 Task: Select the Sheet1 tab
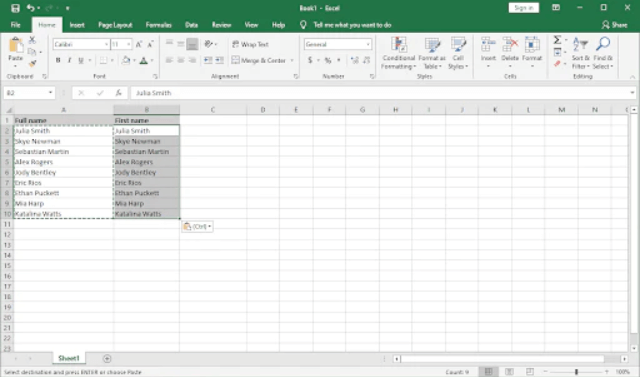coord(69,358)
